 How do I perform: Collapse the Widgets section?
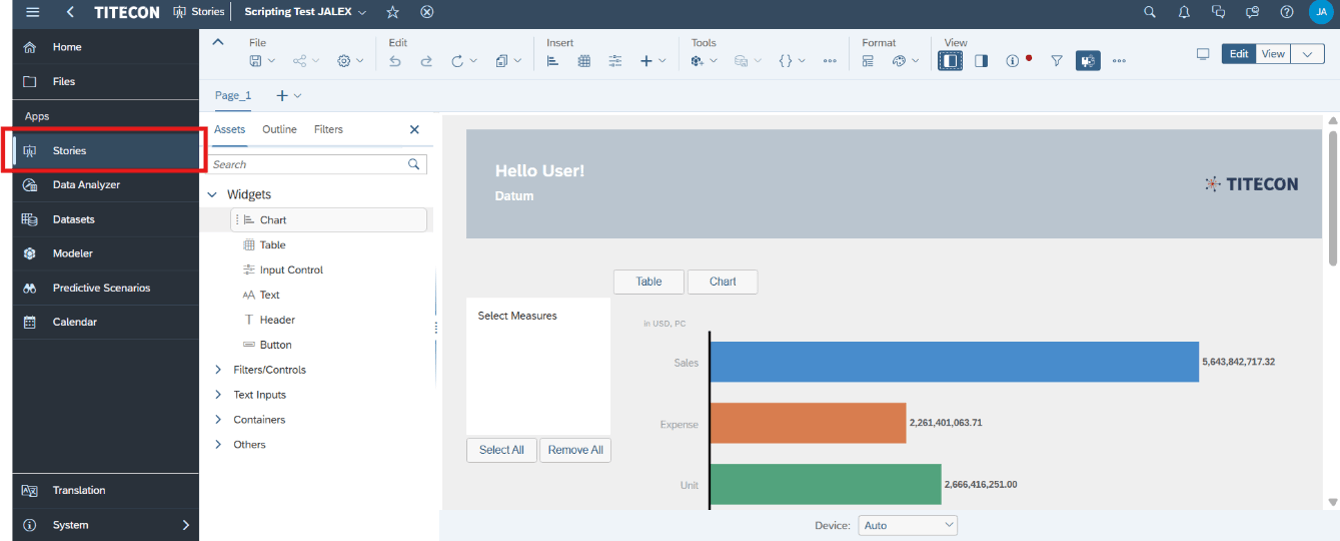(212, 195)
